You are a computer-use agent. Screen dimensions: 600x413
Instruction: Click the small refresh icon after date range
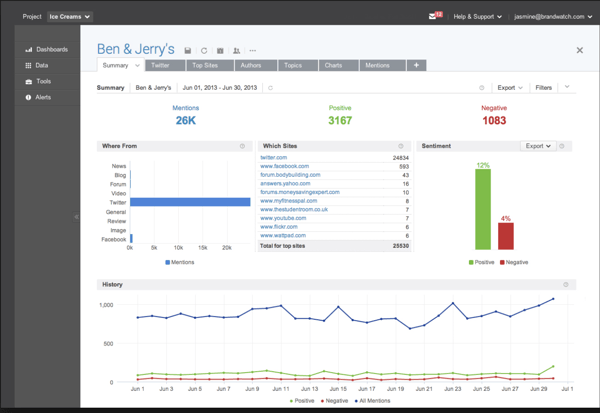pyautogui.click(x=270, y=88)
